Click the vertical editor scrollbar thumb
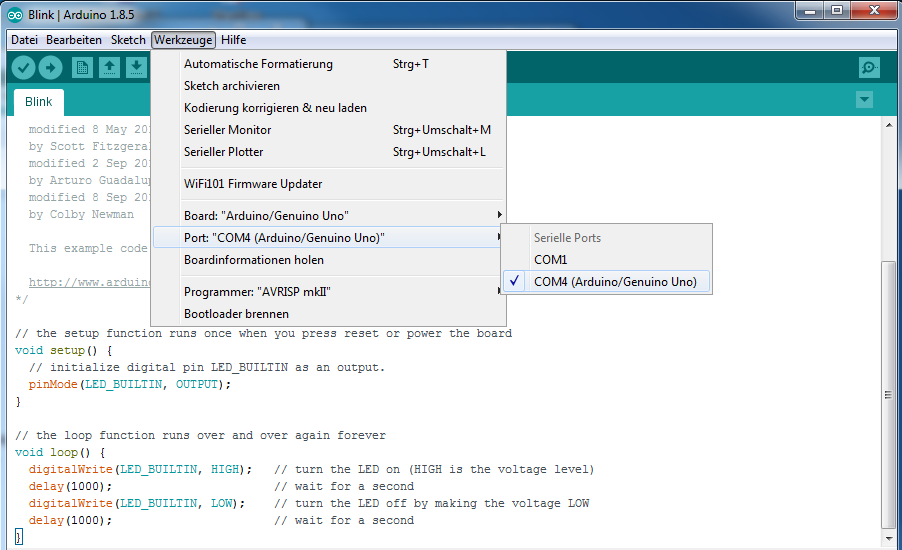The height and width of the screenshot is (550, 902). coord(889,394)
